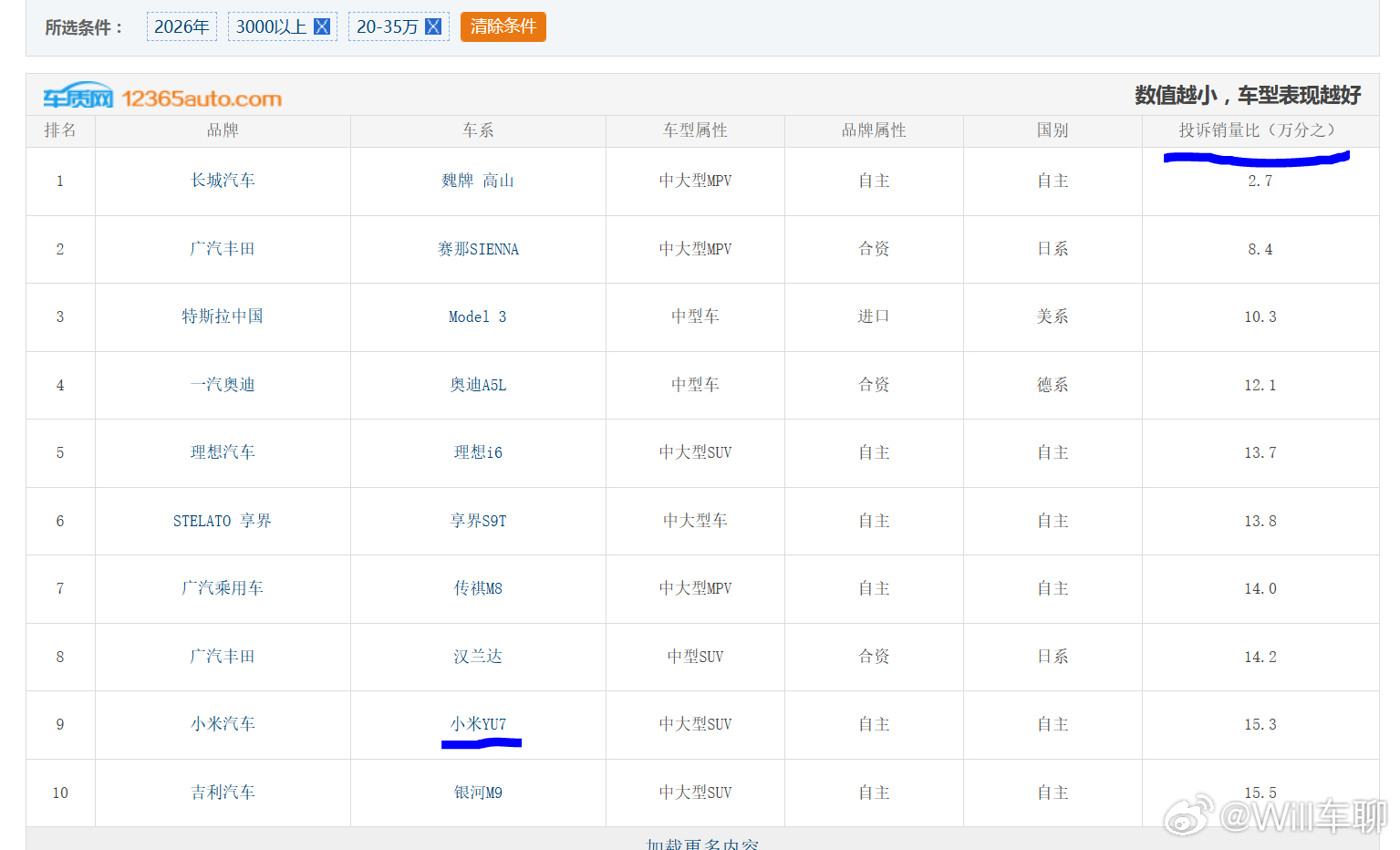Remove the 20-35万 filter with its X icon

pos(433,26)
